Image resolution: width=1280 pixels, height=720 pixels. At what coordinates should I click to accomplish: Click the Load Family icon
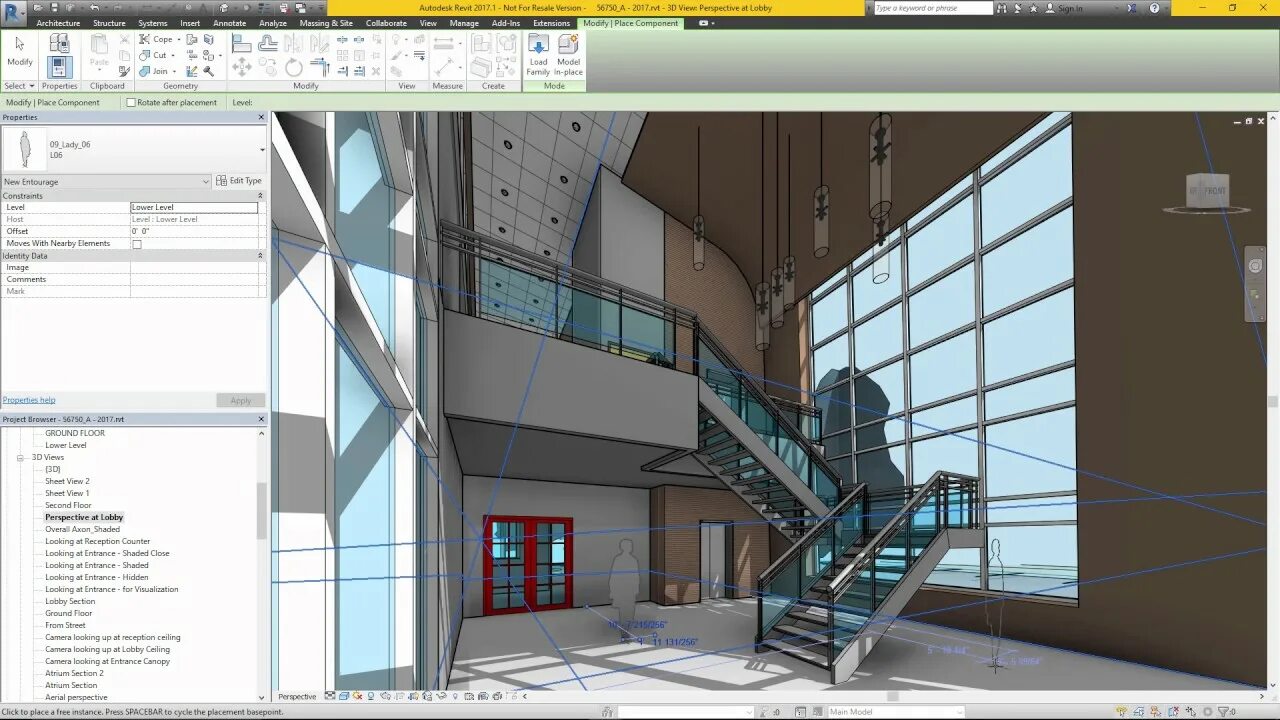[x=538, y=54]
